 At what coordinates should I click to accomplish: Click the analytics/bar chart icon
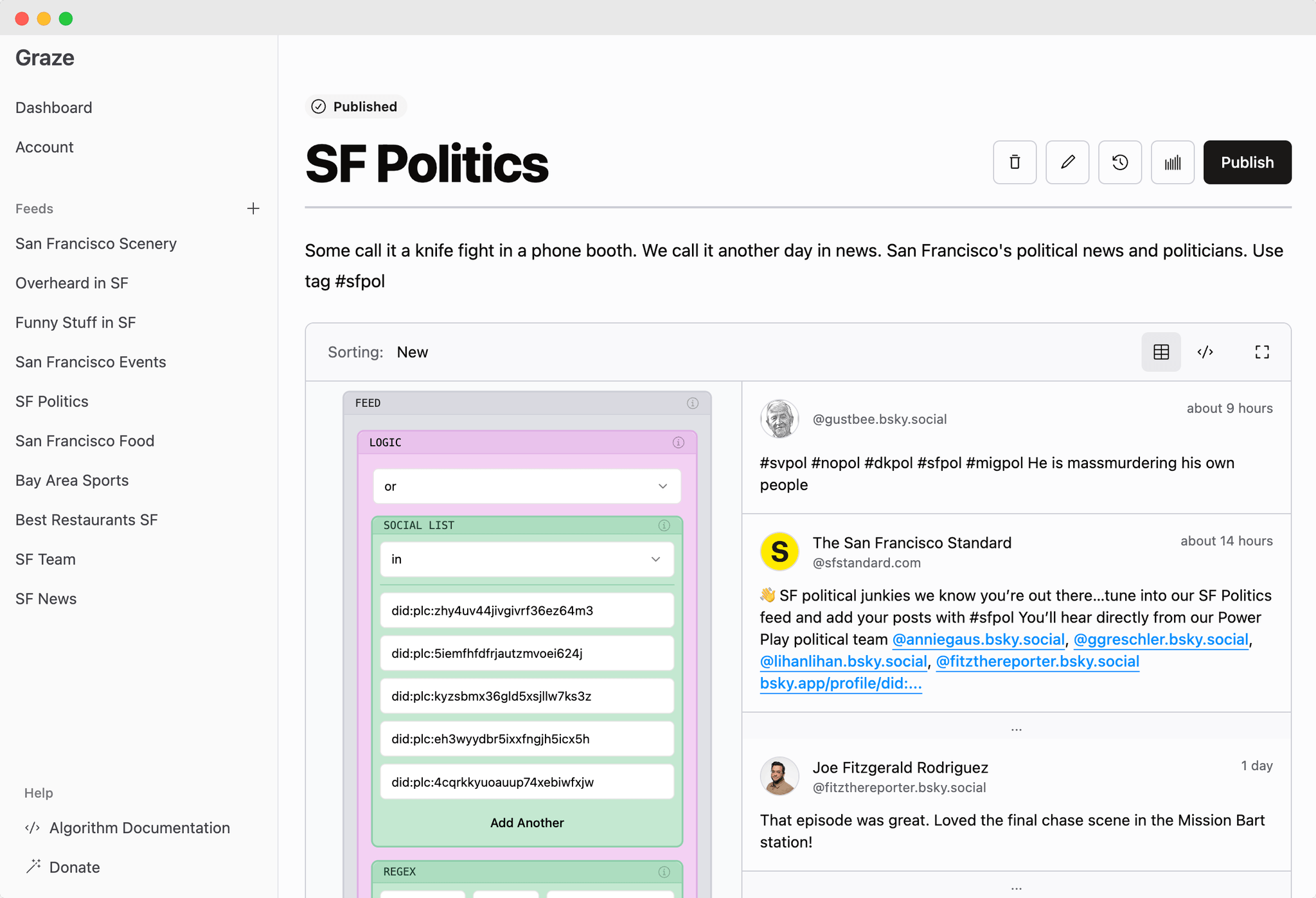pyautogui.click(x=1172, y=161)
